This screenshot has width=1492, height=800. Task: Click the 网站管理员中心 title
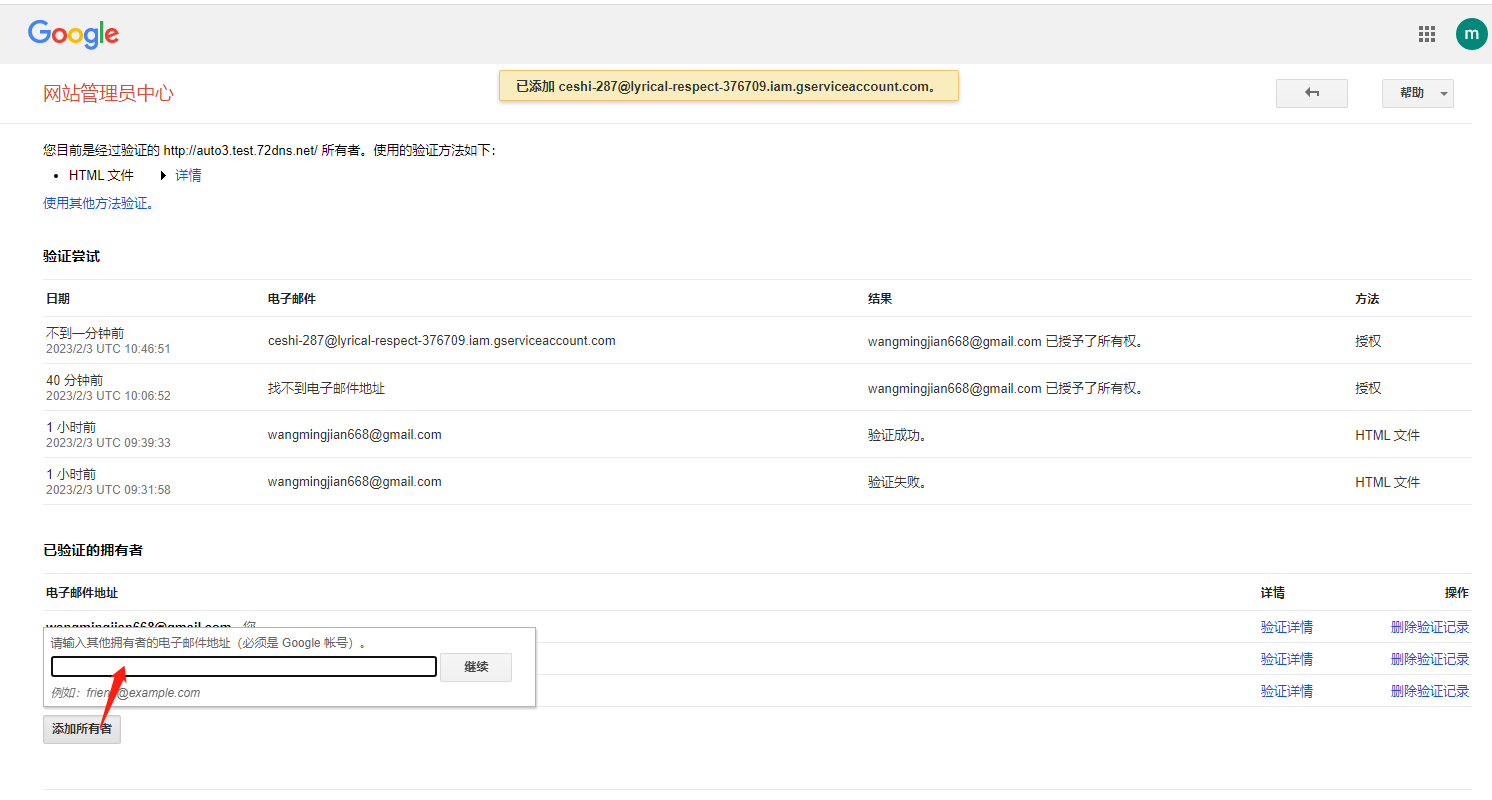coord(108,93)
